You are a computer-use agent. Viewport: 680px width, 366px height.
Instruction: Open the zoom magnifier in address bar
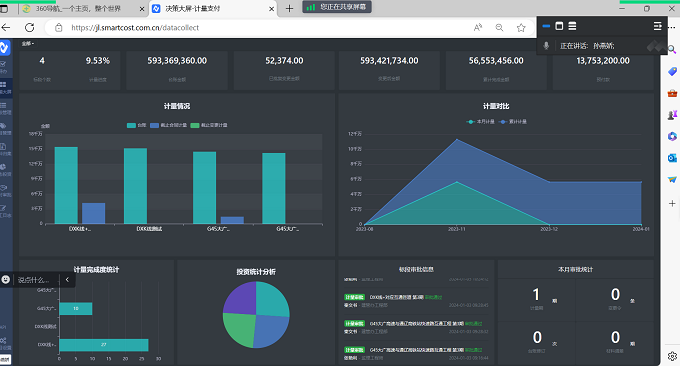[x=499, y=28]
